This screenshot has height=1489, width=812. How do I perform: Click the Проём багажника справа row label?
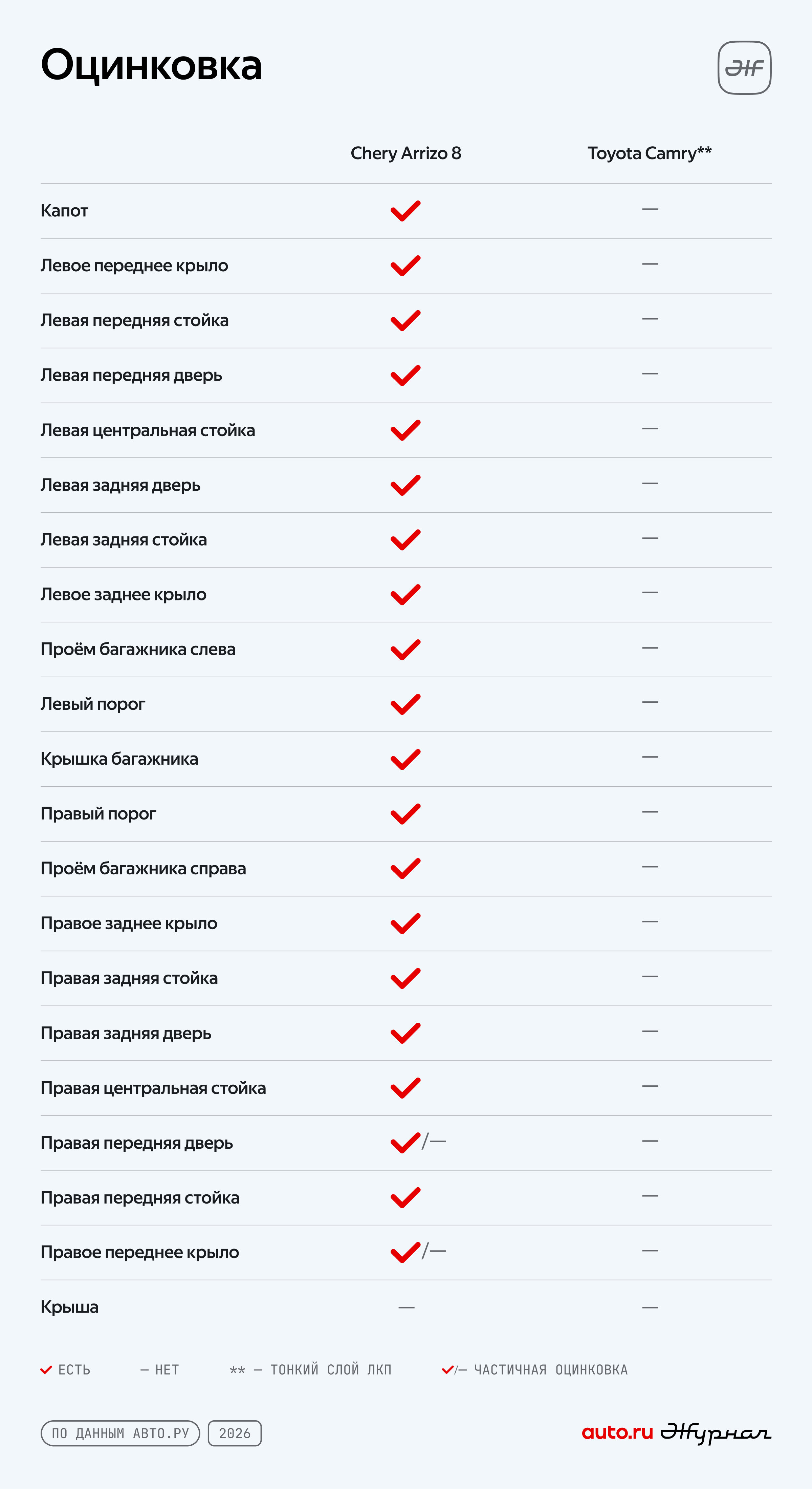143,868
